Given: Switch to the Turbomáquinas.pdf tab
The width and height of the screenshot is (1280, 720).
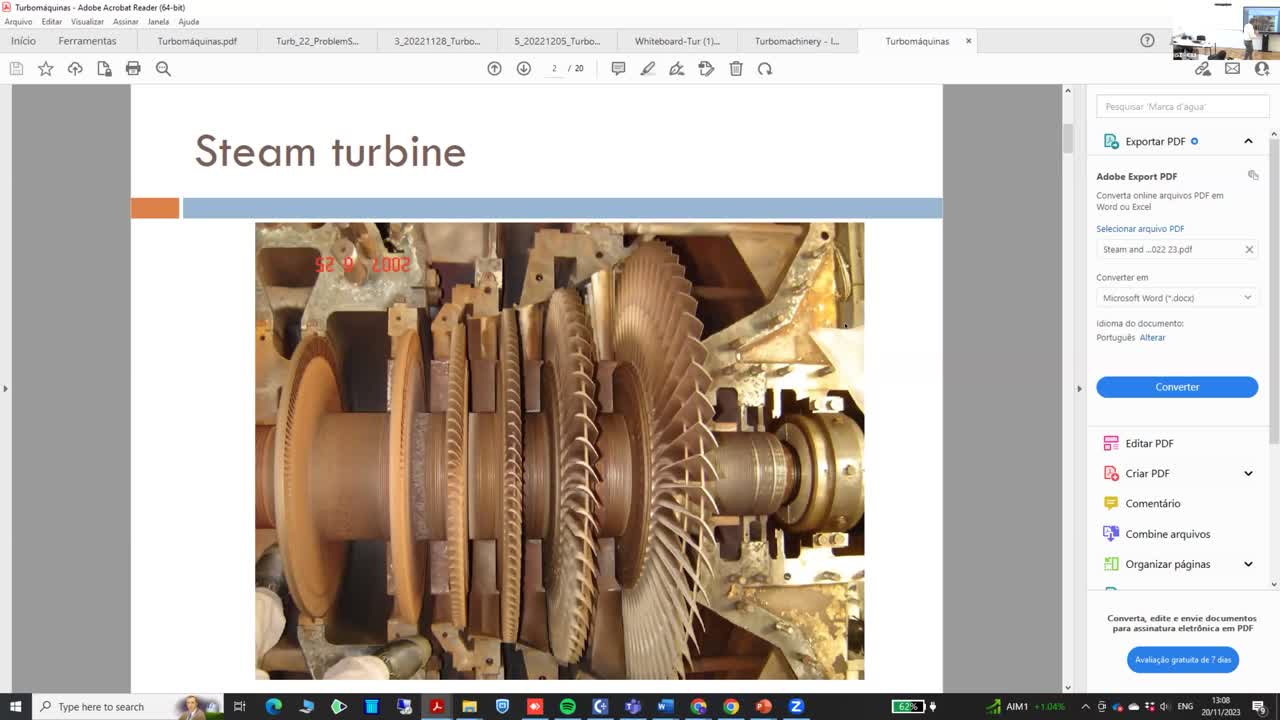Looking at the screenshot, I should click(197, 41).
